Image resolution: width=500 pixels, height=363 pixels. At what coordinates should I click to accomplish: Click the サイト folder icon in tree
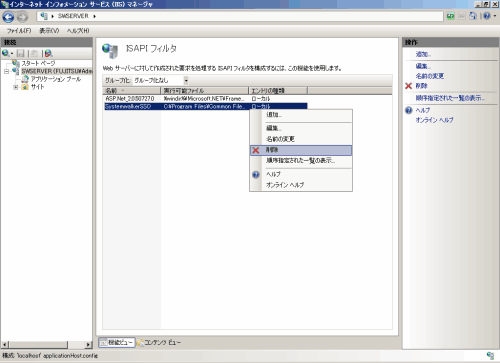(25, 87)
